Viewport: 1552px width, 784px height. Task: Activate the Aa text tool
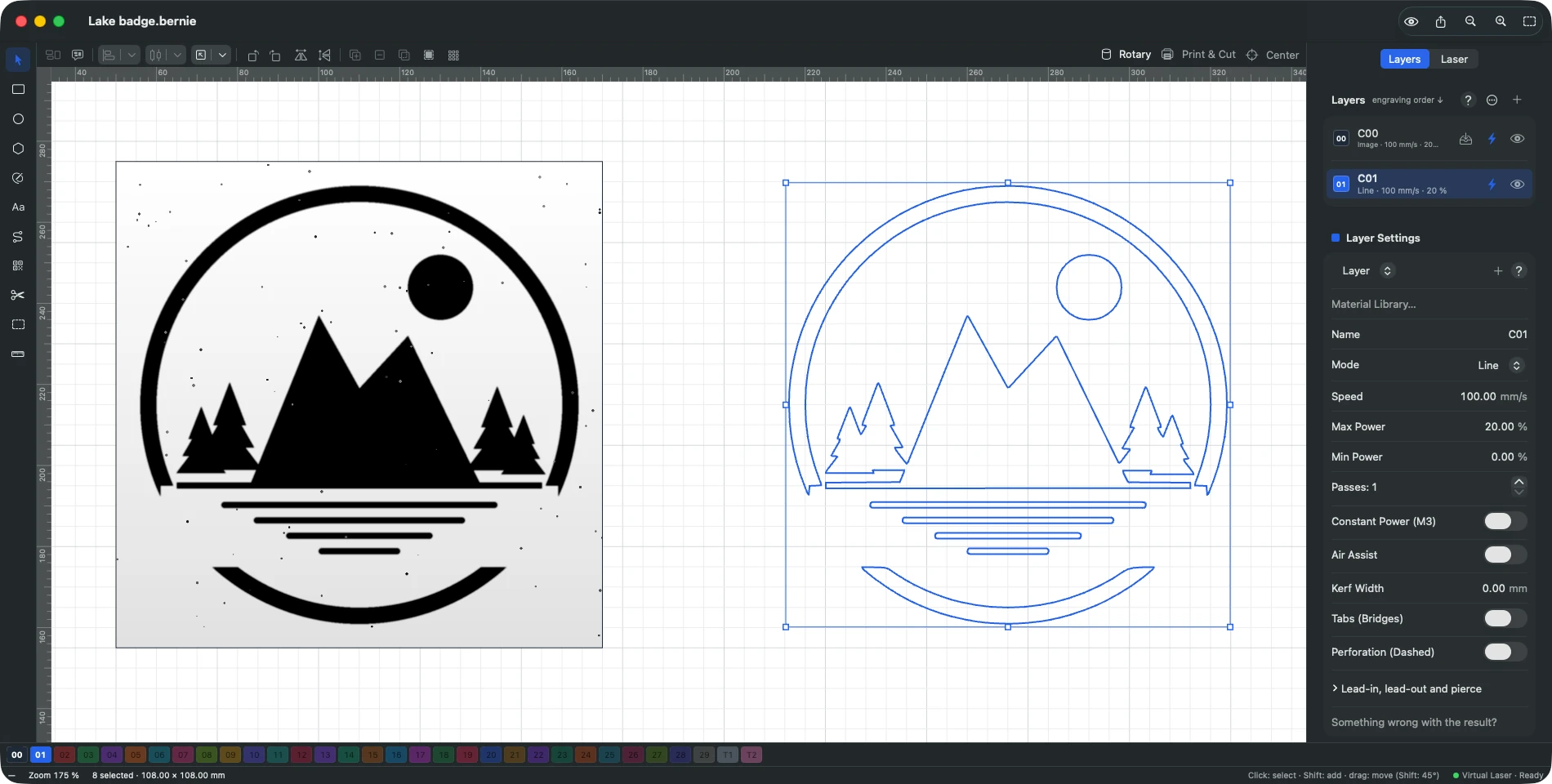click(x=18, y=207)
